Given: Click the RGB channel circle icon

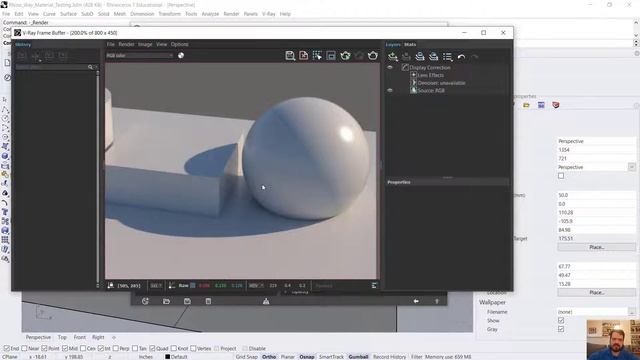Looking at the screenshot, I should pos(181,56).
